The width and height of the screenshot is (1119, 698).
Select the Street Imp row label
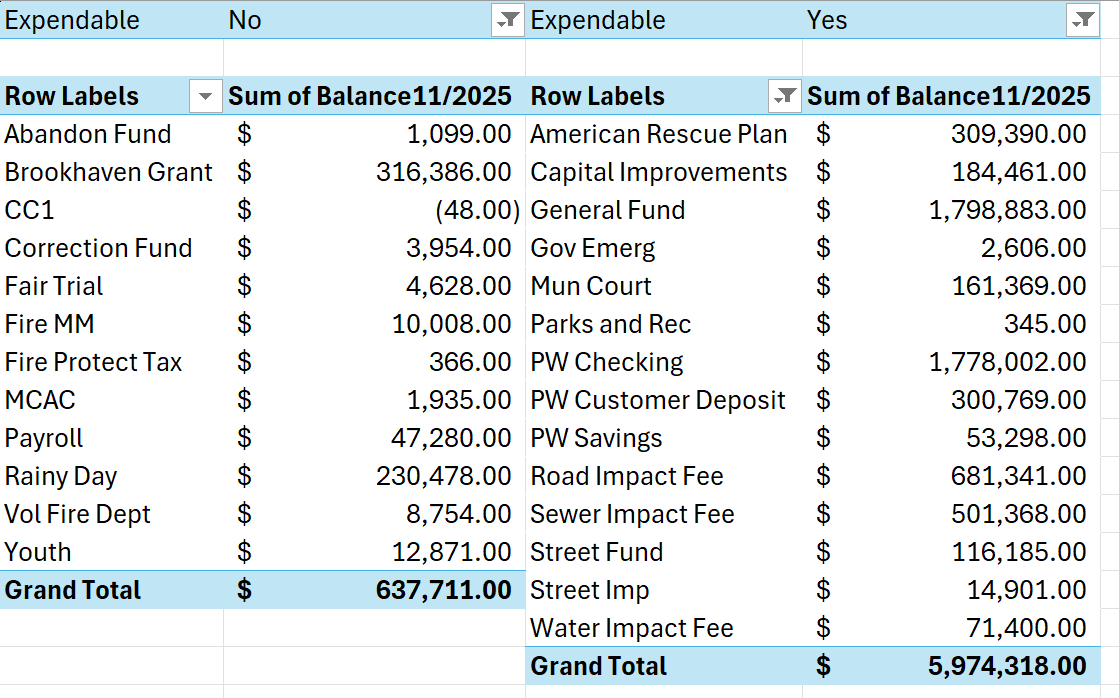pos(590,590)
